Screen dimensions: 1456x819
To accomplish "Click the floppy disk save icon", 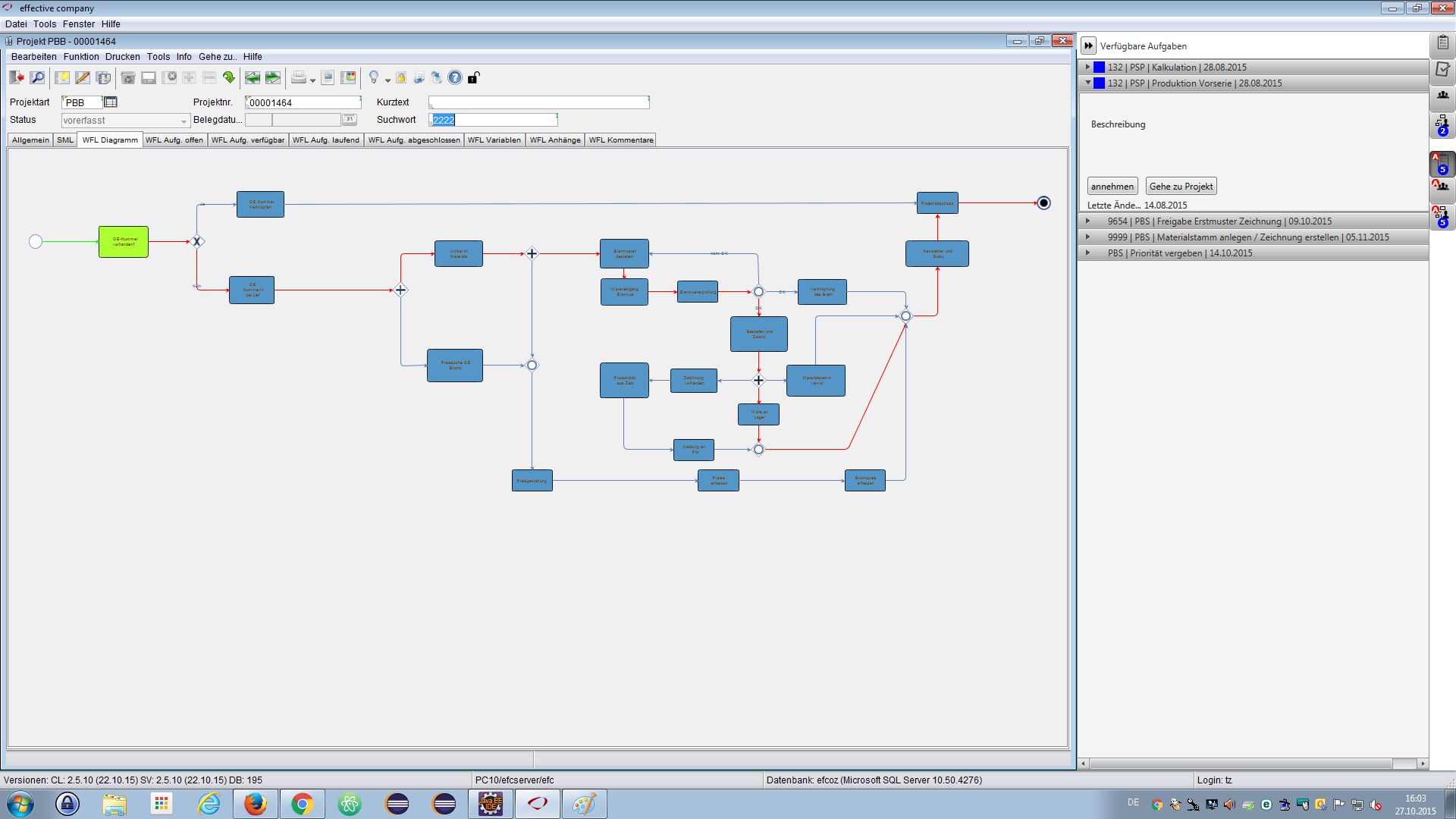I will tap(149, 77).
